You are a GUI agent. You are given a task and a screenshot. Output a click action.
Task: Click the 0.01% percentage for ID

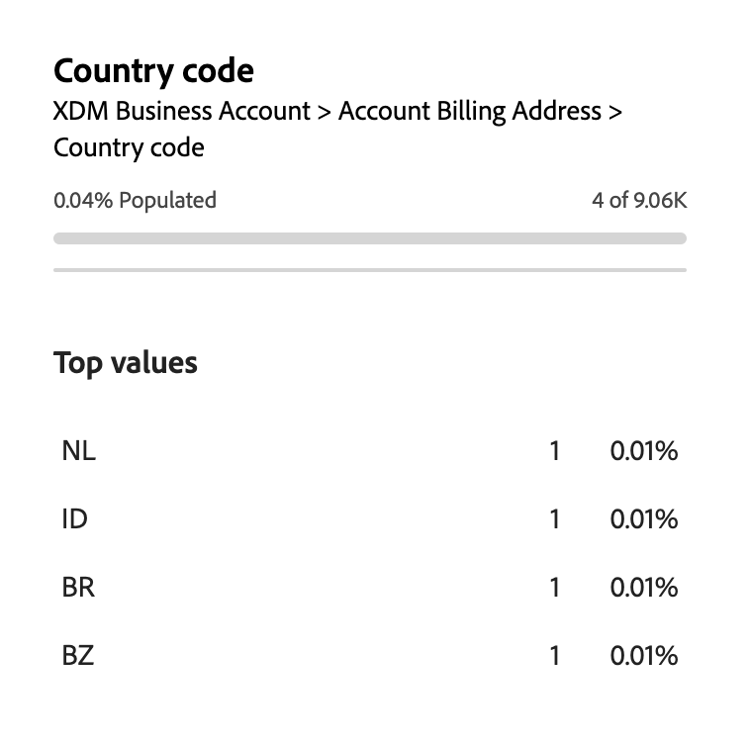tap(644, 519)
